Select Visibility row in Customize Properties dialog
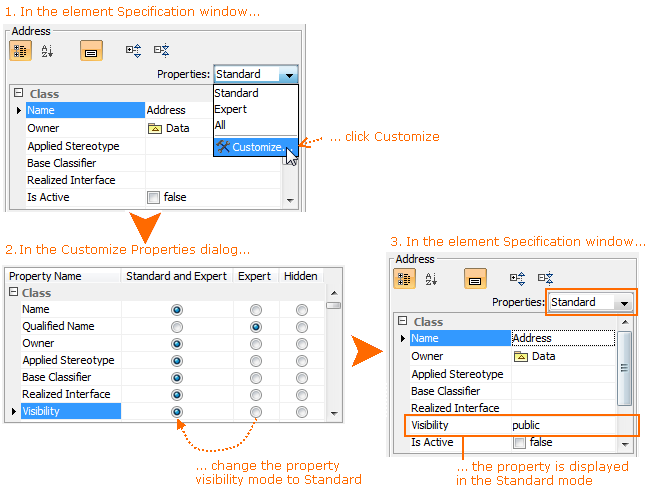The height and width of the screenshot is (490, 650). (71, 411)
